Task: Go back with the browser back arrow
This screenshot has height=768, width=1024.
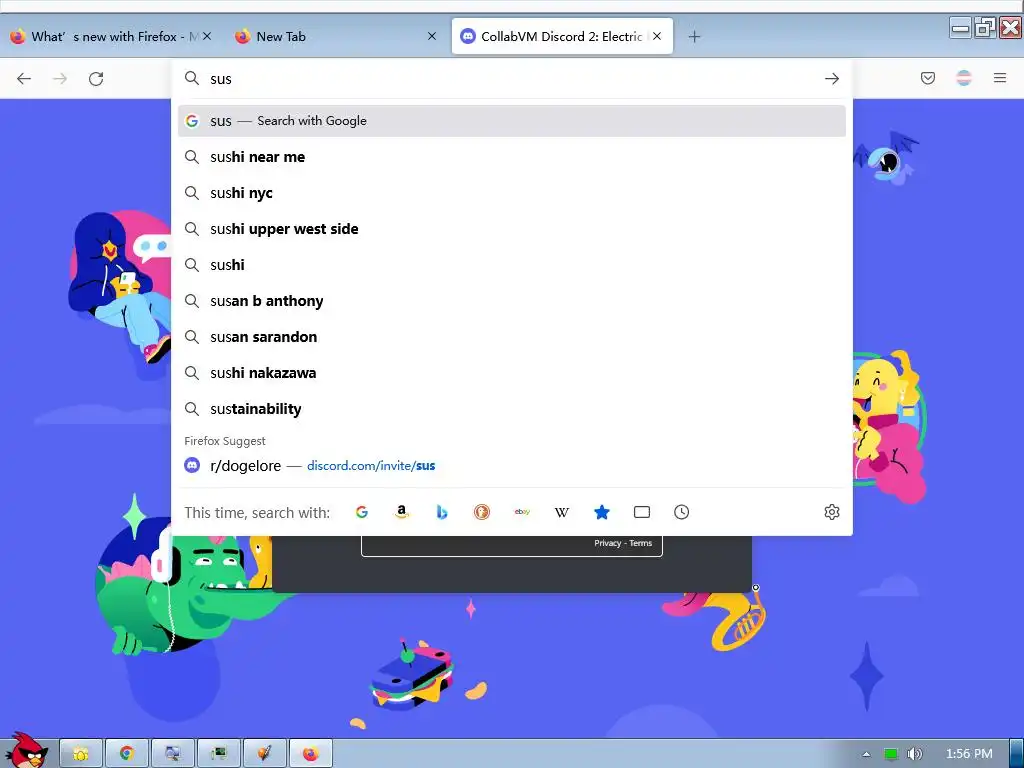Action: point(24,79)
